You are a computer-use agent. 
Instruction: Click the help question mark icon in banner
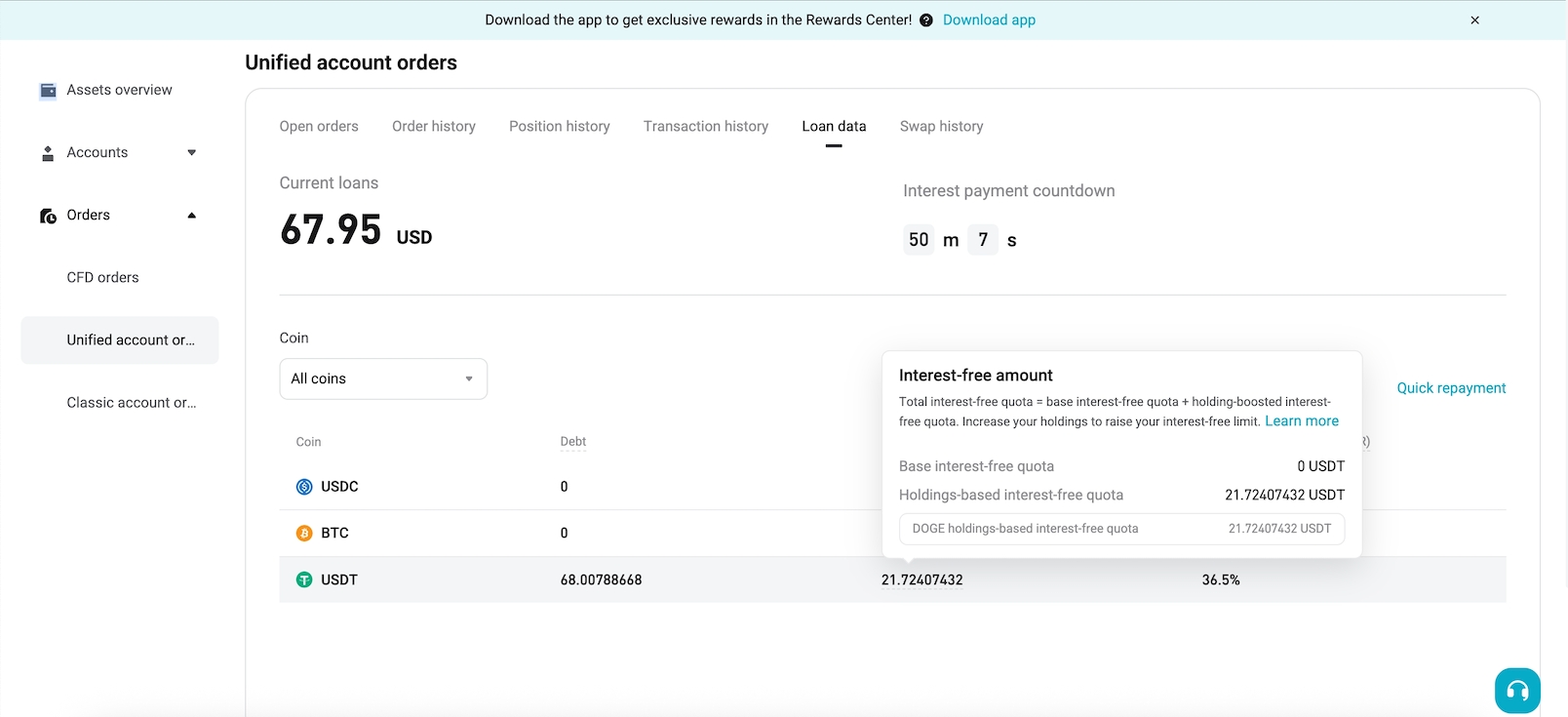(x=926, y=20)
